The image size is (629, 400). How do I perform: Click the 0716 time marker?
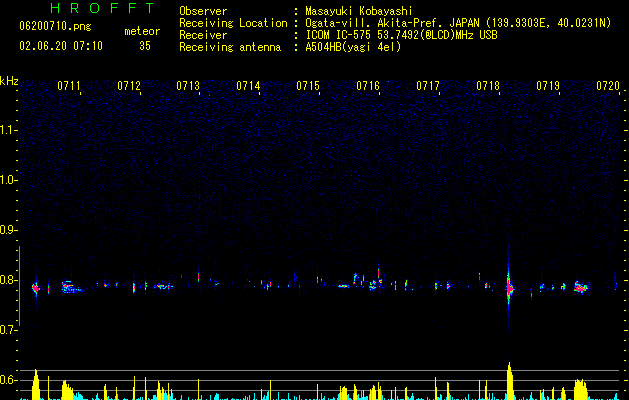(368, 85)
